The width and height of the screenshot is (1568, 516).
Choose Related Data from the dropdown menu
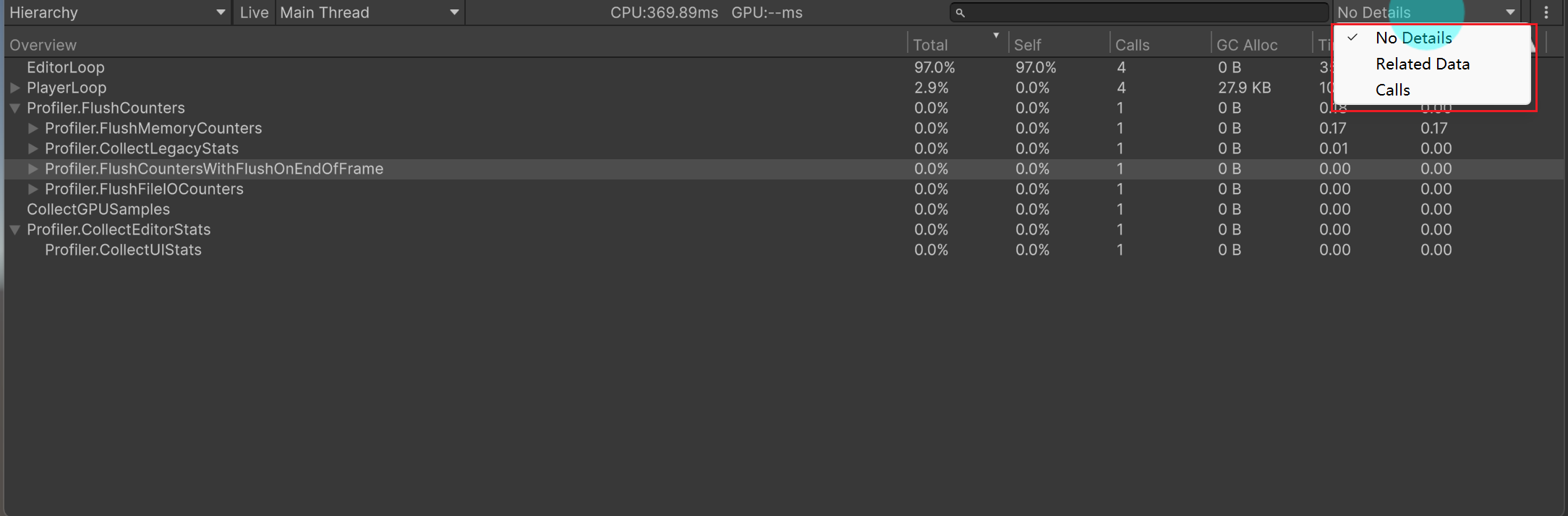coord(1422,64)
